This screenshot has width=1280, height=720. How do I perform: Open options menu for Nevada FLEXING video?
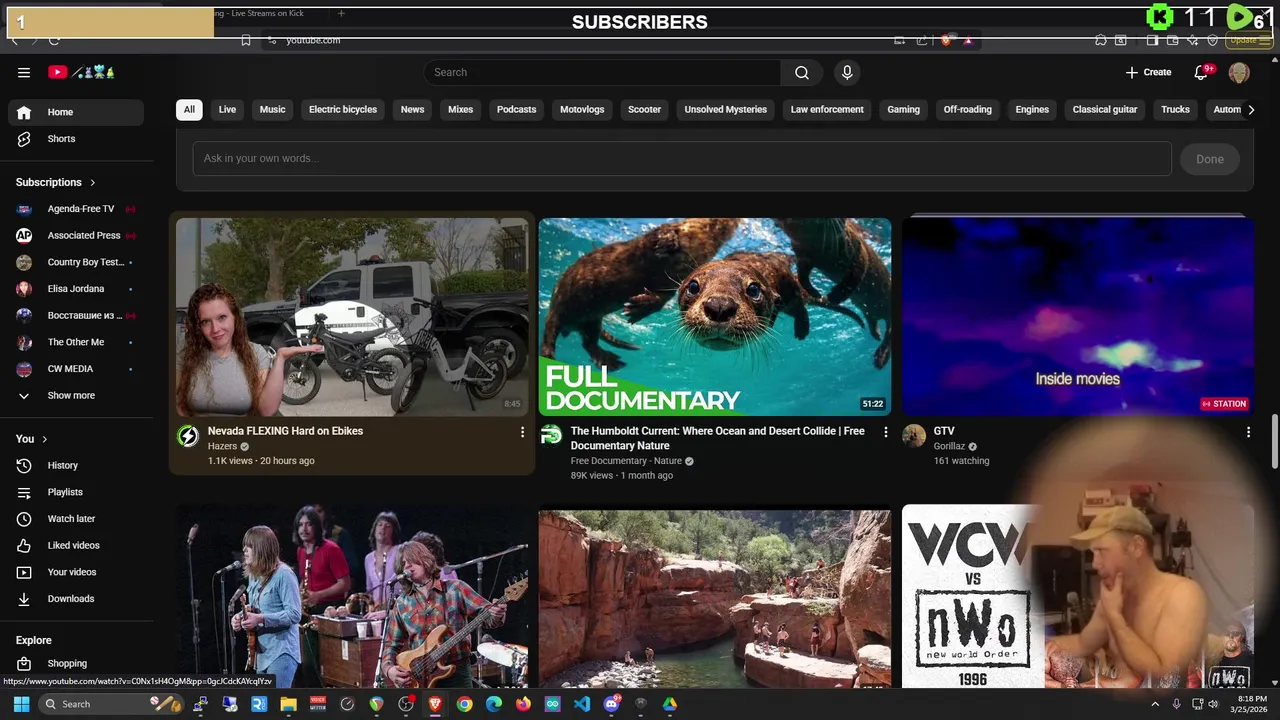click(x=522, y=432)
